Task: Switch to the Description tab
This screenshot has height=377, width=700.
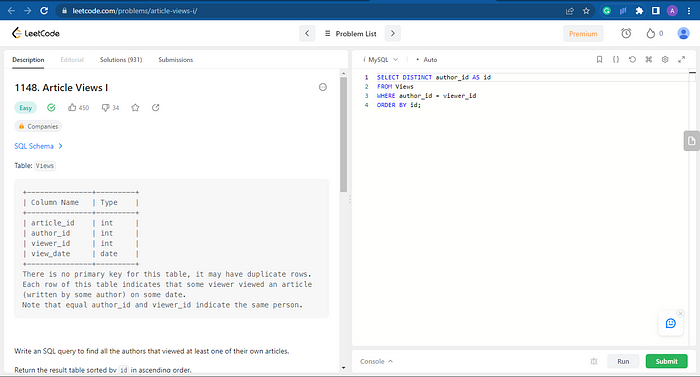Action: (x=28, y=60)
